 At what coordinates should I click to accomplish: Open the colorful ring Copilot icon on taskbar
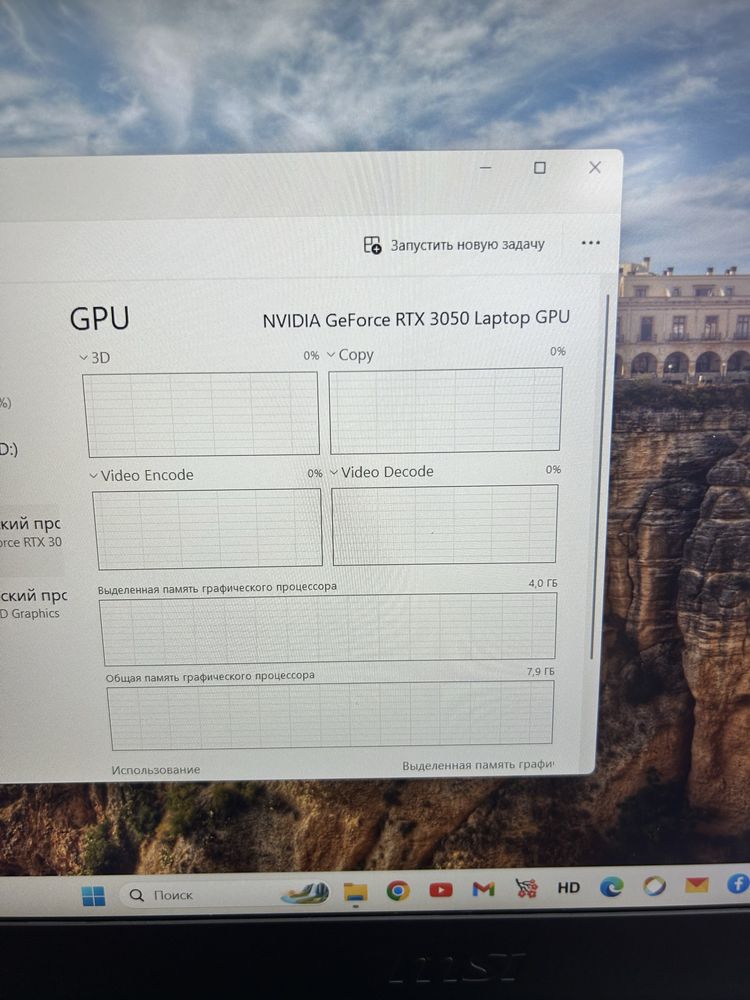point(654,885)
